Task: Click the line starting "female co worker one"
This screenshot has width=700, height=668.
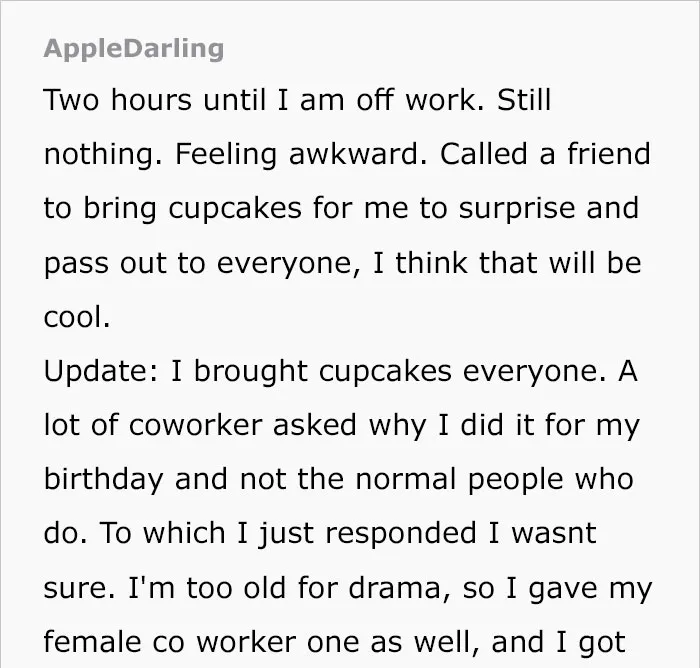Action: pos(334,643)
